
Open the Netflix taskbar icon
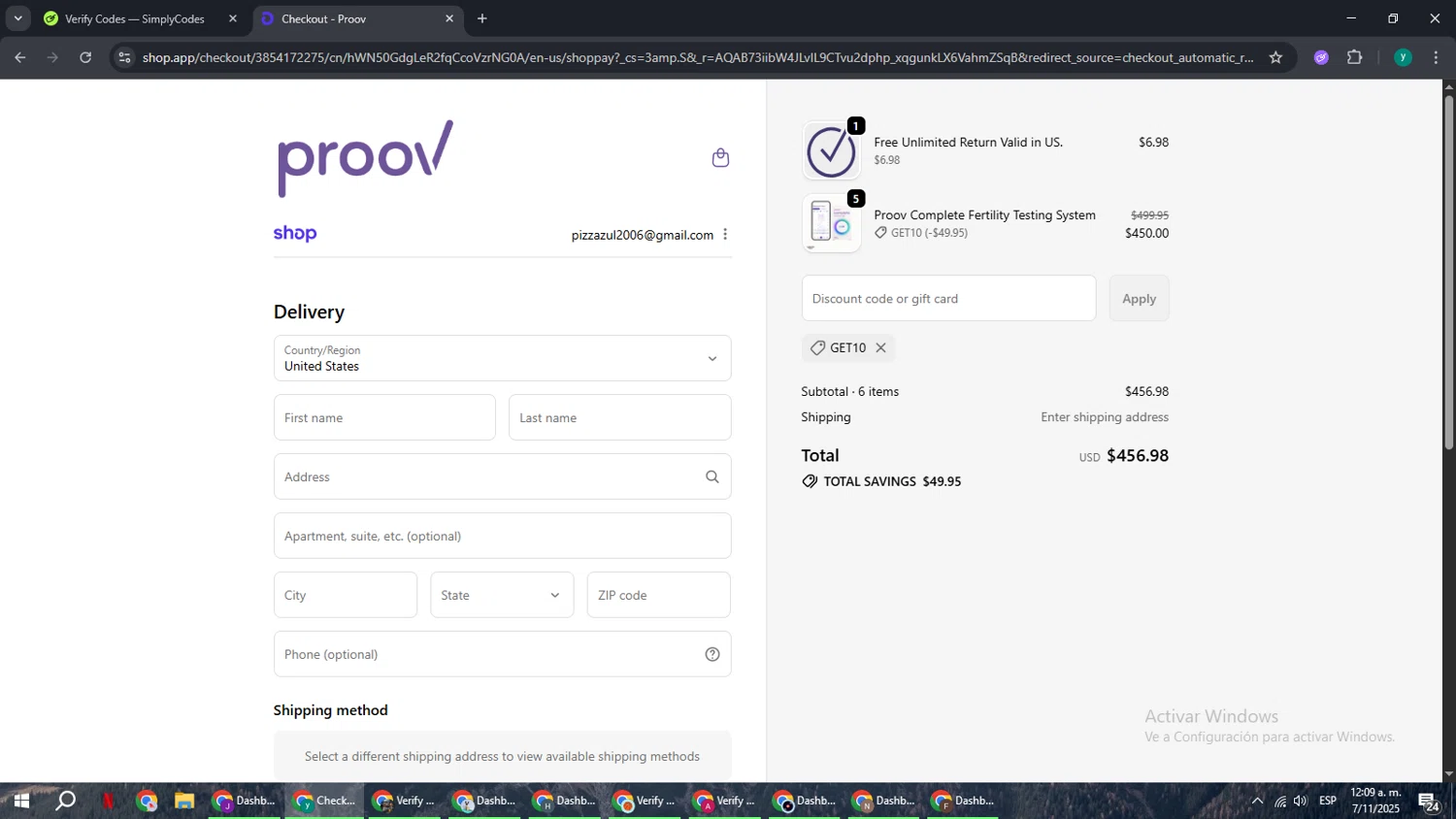click(x=108, y=801)
